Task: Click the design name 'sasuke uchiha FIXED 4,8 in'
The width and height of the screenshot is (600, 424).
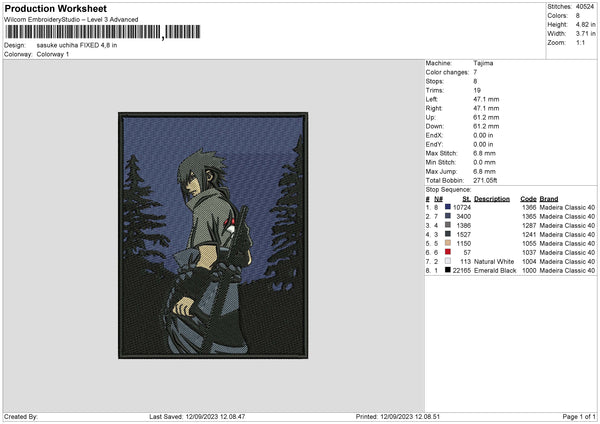Action: pos(77,45)
